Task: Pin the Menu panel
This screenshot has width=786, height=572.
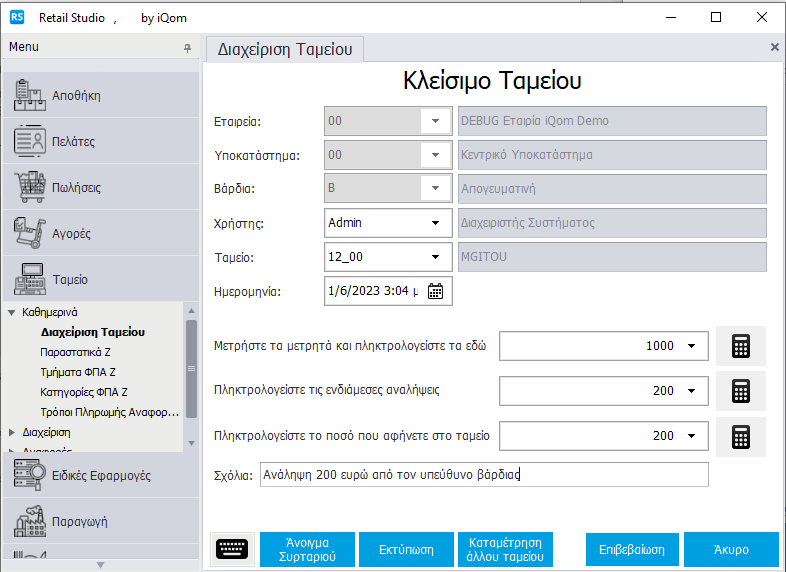Action: tap(187, 48)
